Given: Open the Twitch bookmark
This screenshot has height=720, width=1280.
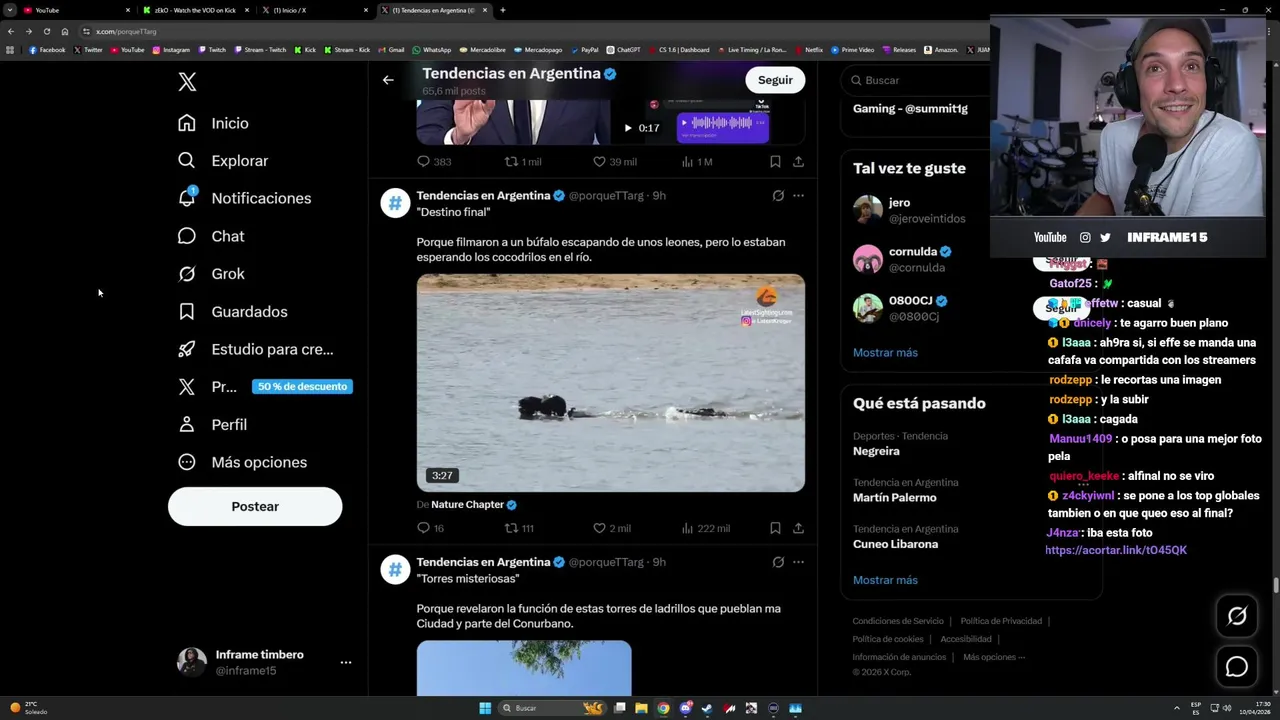Looking at the screenshot, I should 212,50.
